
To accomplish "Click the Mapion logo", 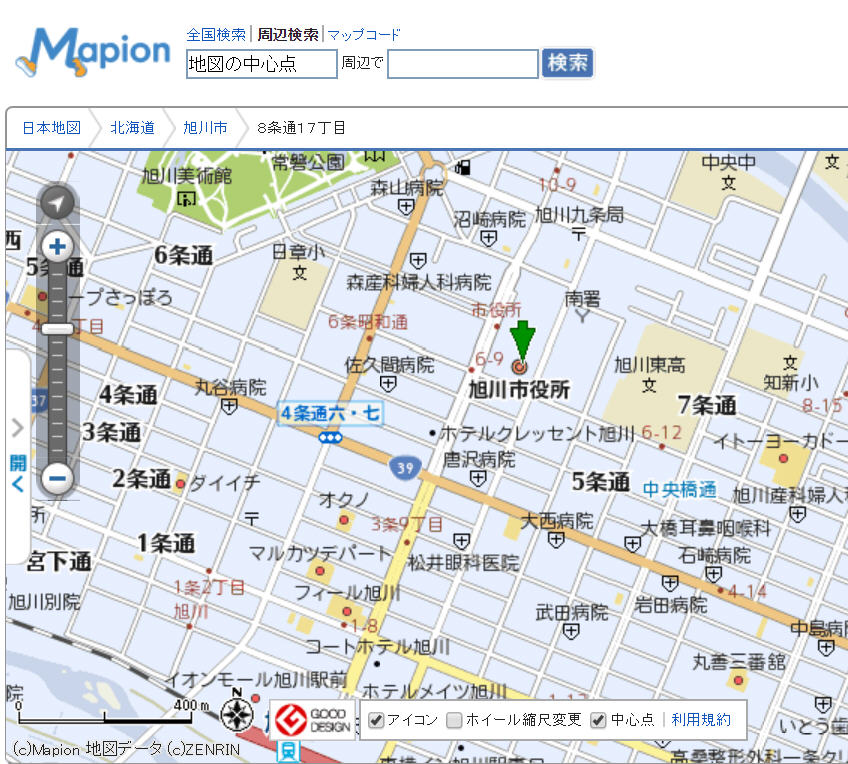I will [x=94, y=52].
